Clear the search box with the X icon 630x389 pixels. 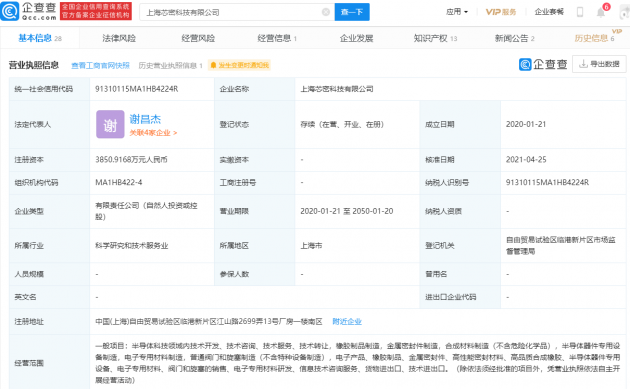click(326, 12)
